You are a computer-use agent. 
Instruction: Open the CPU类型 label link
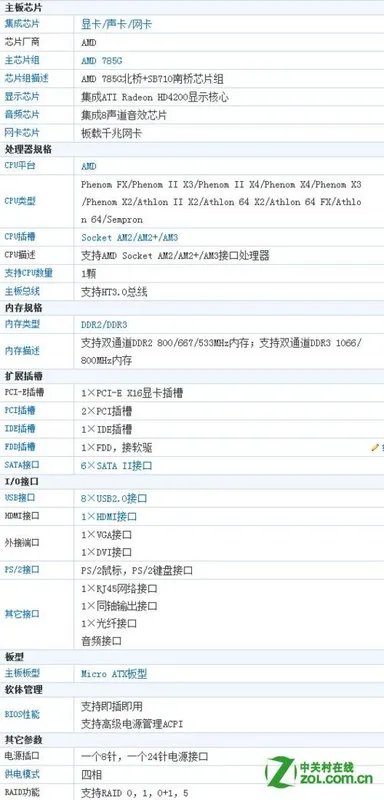pos(20,201)
